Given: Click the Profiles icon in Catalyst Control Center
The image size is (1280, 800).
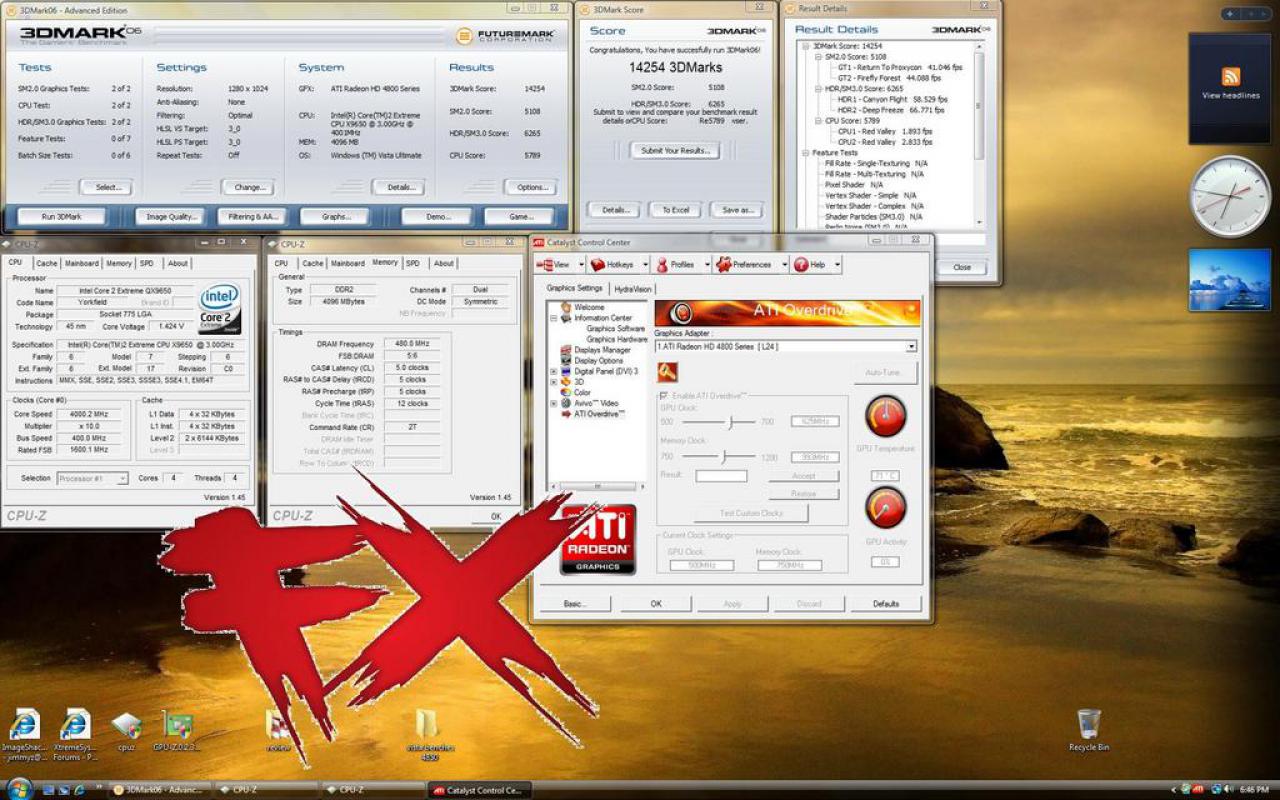Looking at the screenshot, I should tap(662, 265).
